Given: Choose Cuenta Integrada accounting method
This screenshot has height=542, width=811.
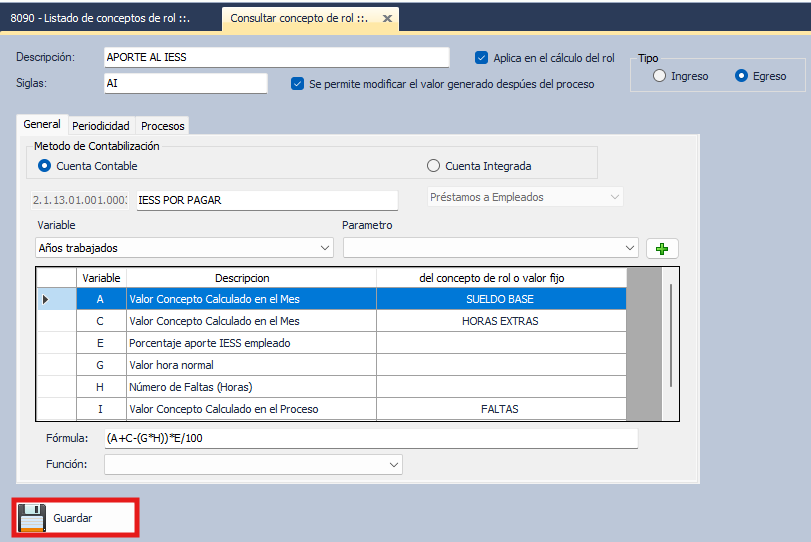Looking at the screenshot, I should 433,166.
